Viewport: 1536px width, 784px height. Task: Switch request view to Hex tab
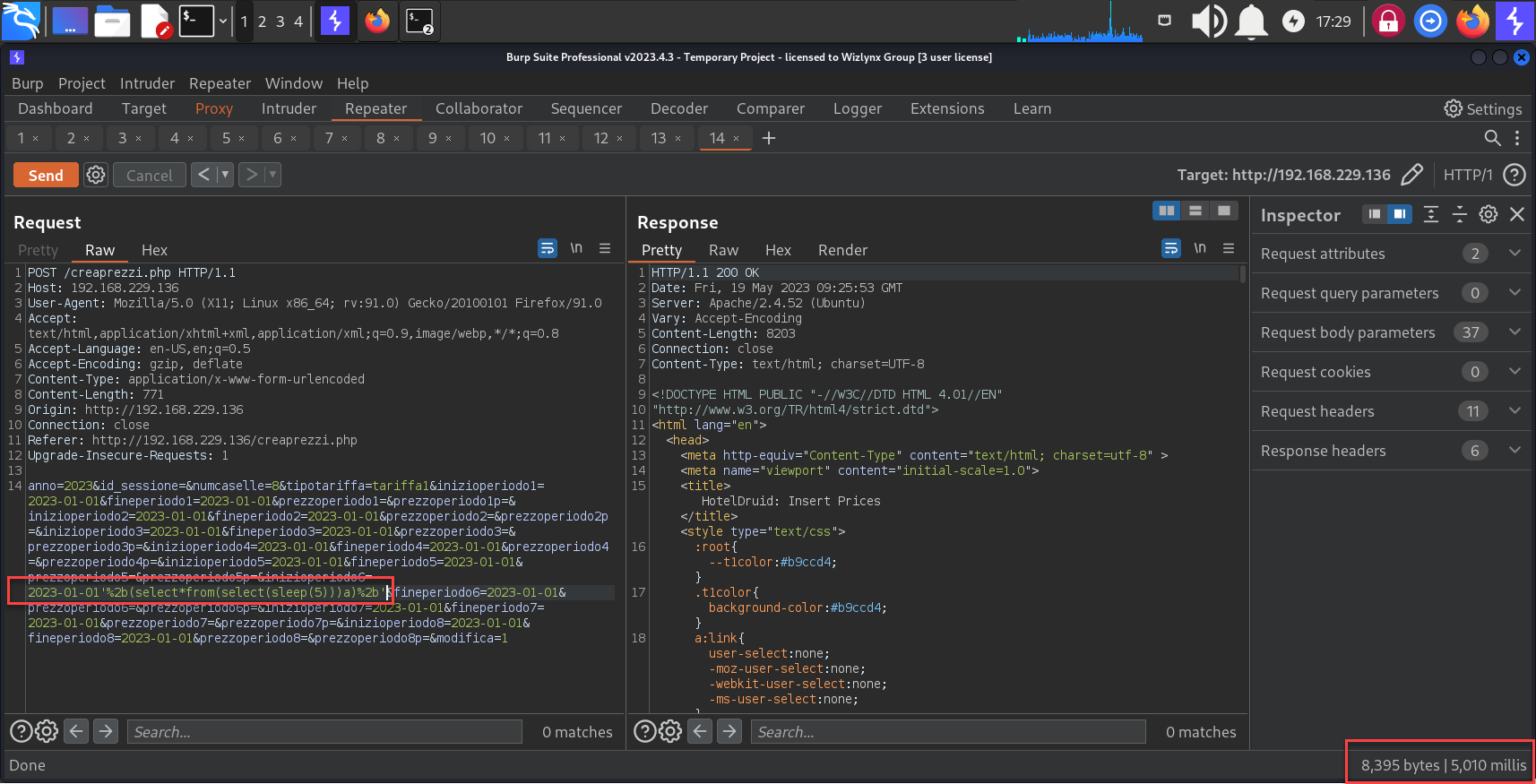coord(154,250)
